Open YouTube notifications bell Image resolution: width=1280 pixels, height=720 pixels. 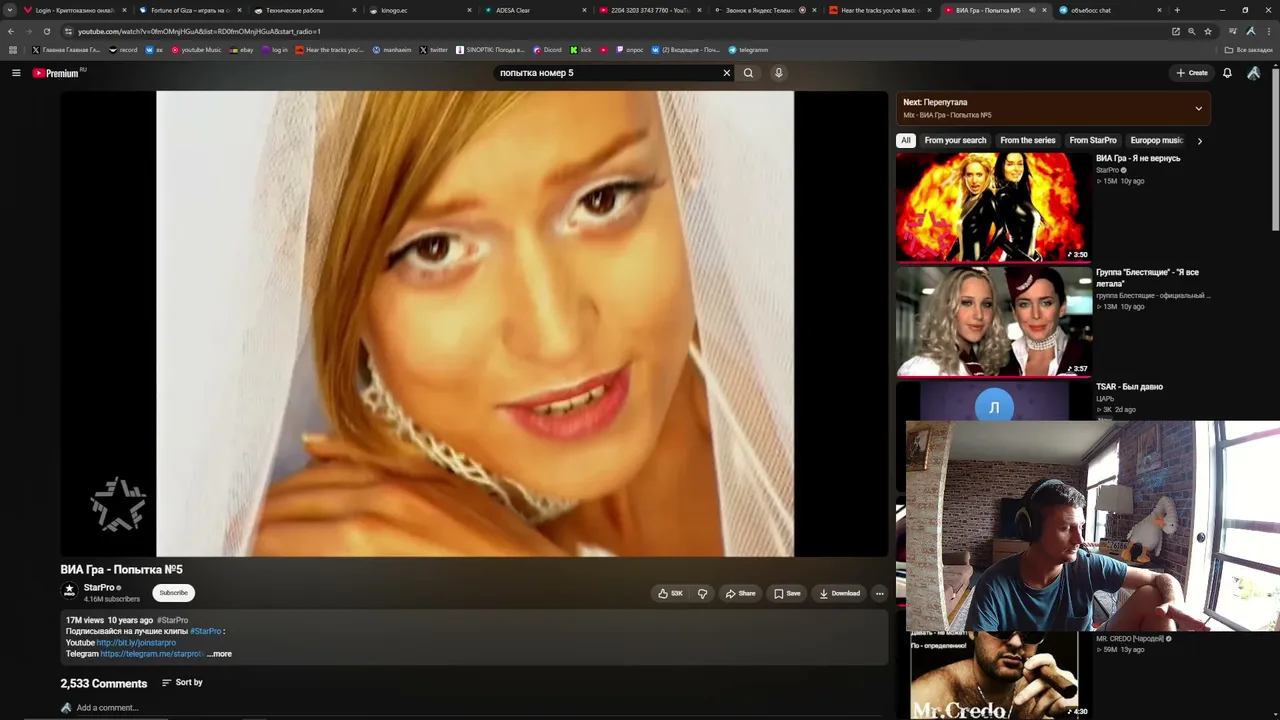click(x=1227, y=73)
